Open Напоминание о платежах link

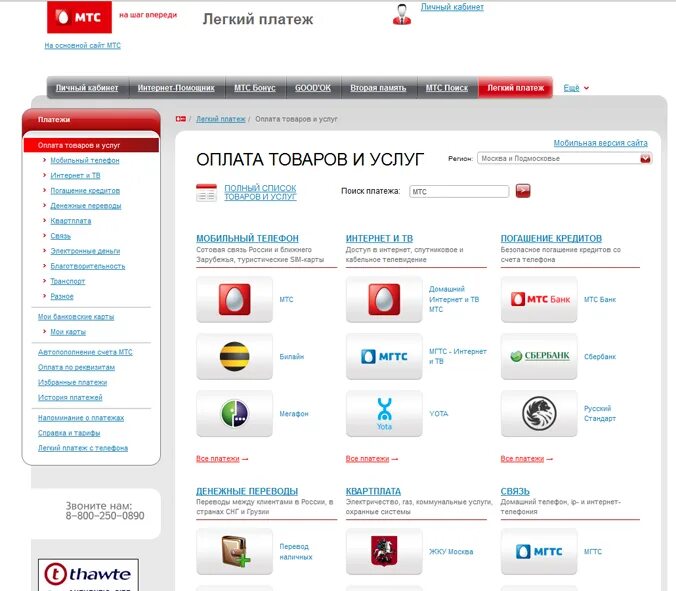pos(81,418)
